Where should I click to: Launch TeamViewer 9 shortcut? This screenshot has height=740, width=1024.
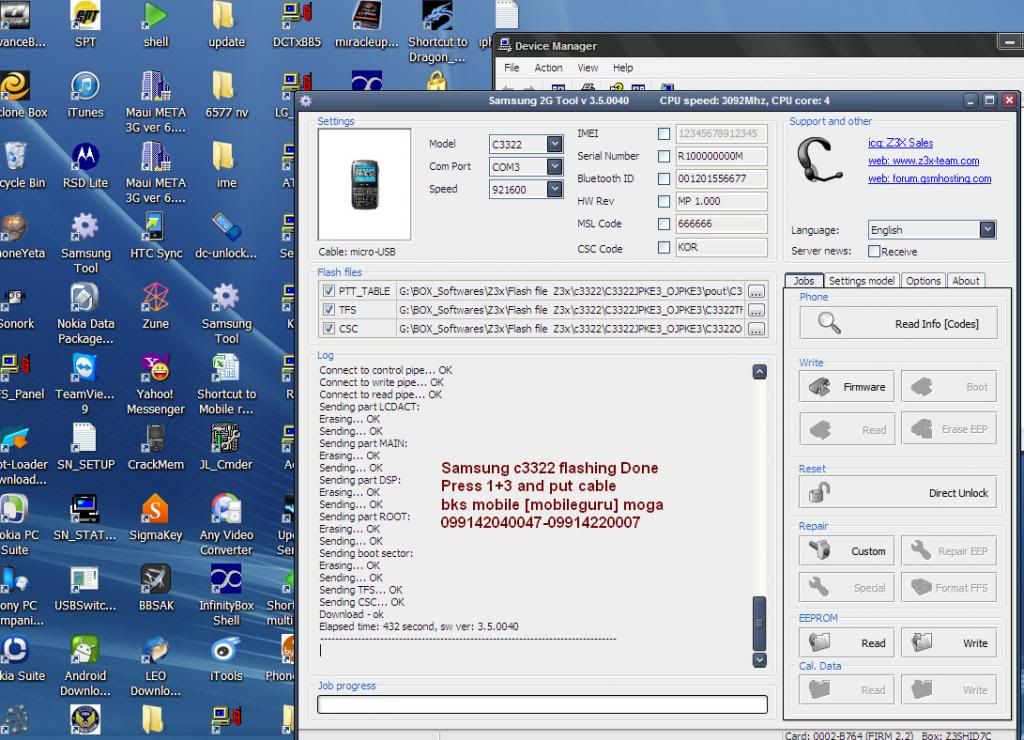click(85, 384)
